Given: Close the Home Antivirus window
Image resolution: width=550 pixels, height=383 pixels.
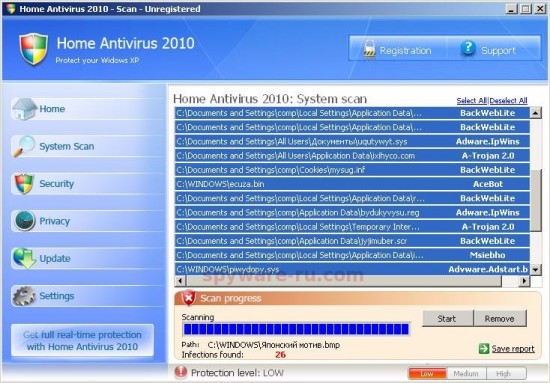Looking at the screenshot, I should coord(540,9).
